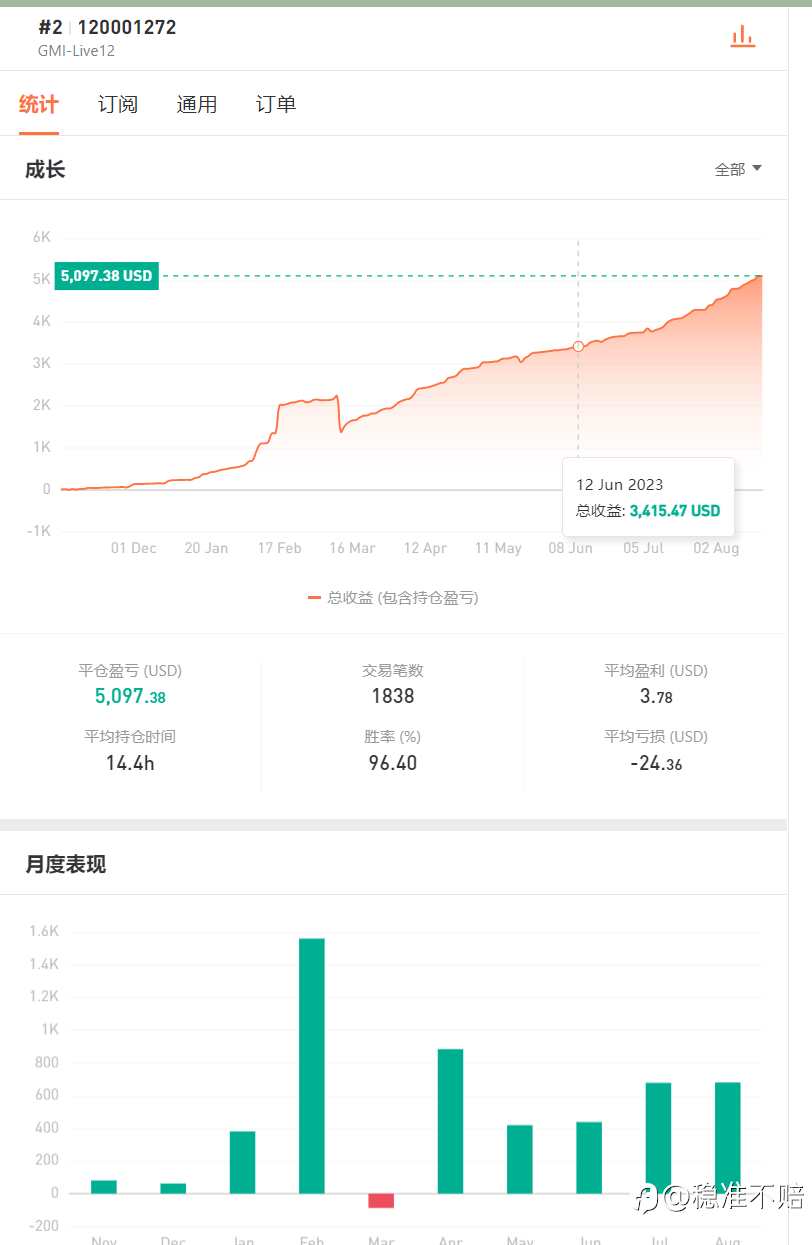Click the February monthly performance bar
Viewport: 812px width, 1245px height.
[312, 1065]
